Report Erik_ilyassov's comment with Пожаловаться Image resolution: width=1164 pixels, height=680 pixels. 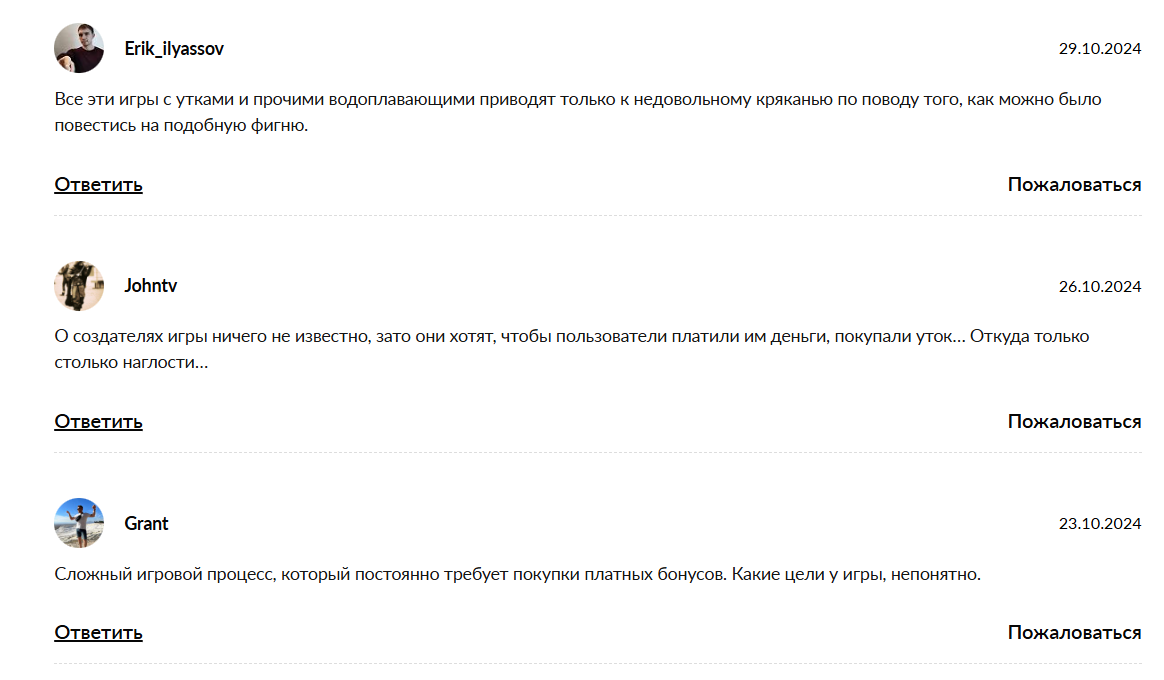1074,185
